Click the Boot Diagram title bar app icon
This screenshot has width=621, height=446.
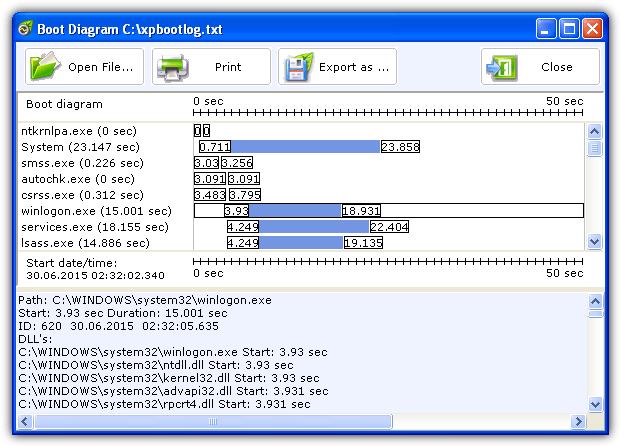coord(25,29)
